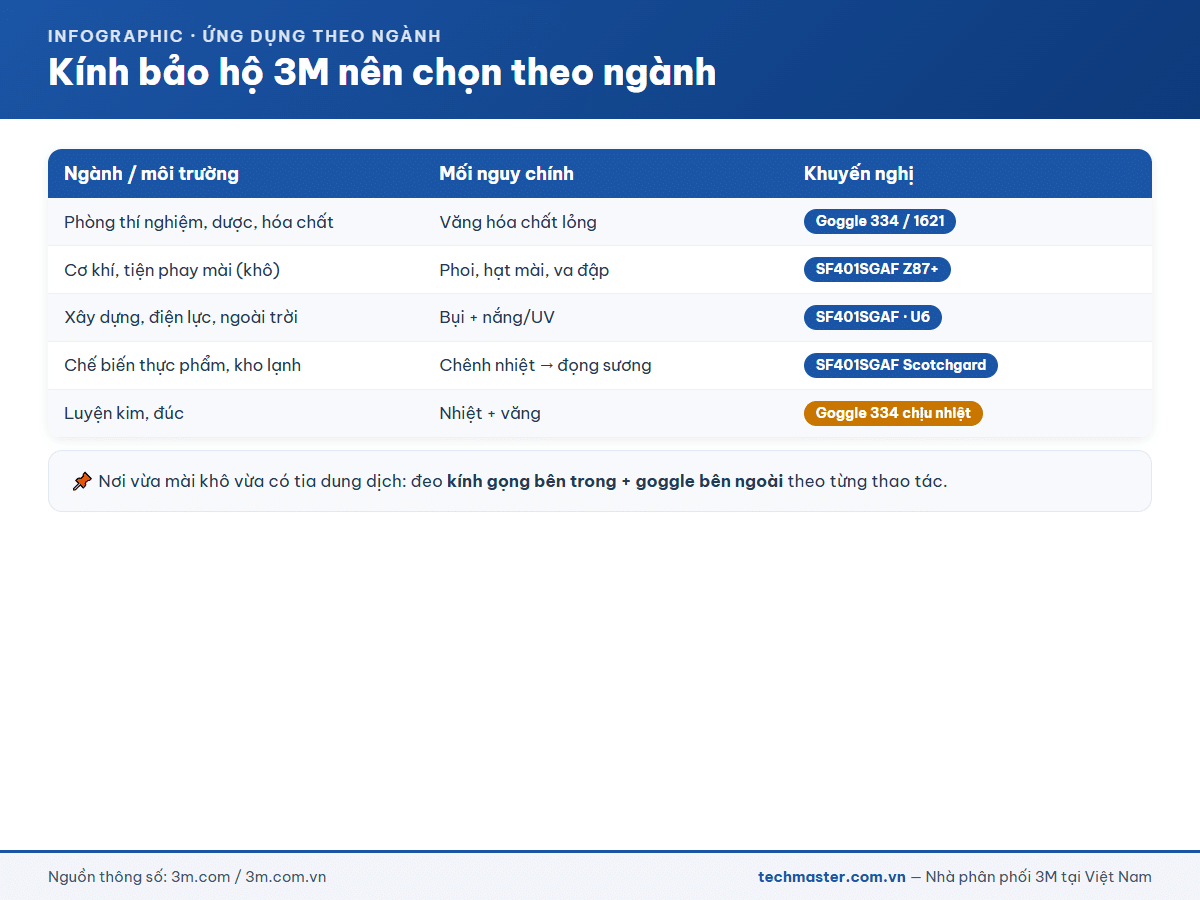The image size is (1200, 900).
Task: Click the 'SF401SGAF · U6' badge
Action: click(873, 317)
